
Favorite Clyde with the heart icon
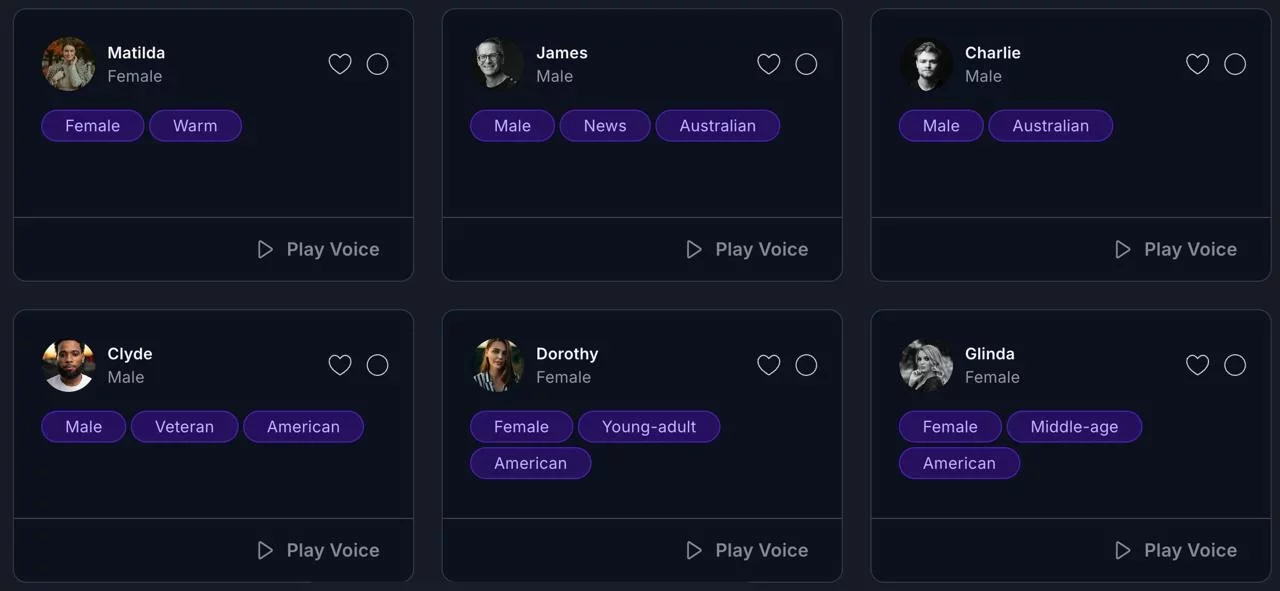(340, 365)
